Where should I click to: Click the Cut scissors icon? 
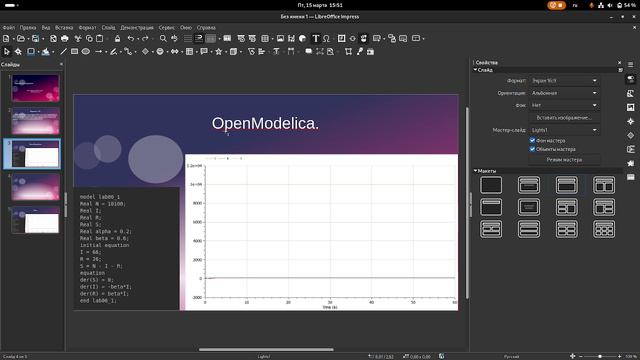(x=78, y=38)
